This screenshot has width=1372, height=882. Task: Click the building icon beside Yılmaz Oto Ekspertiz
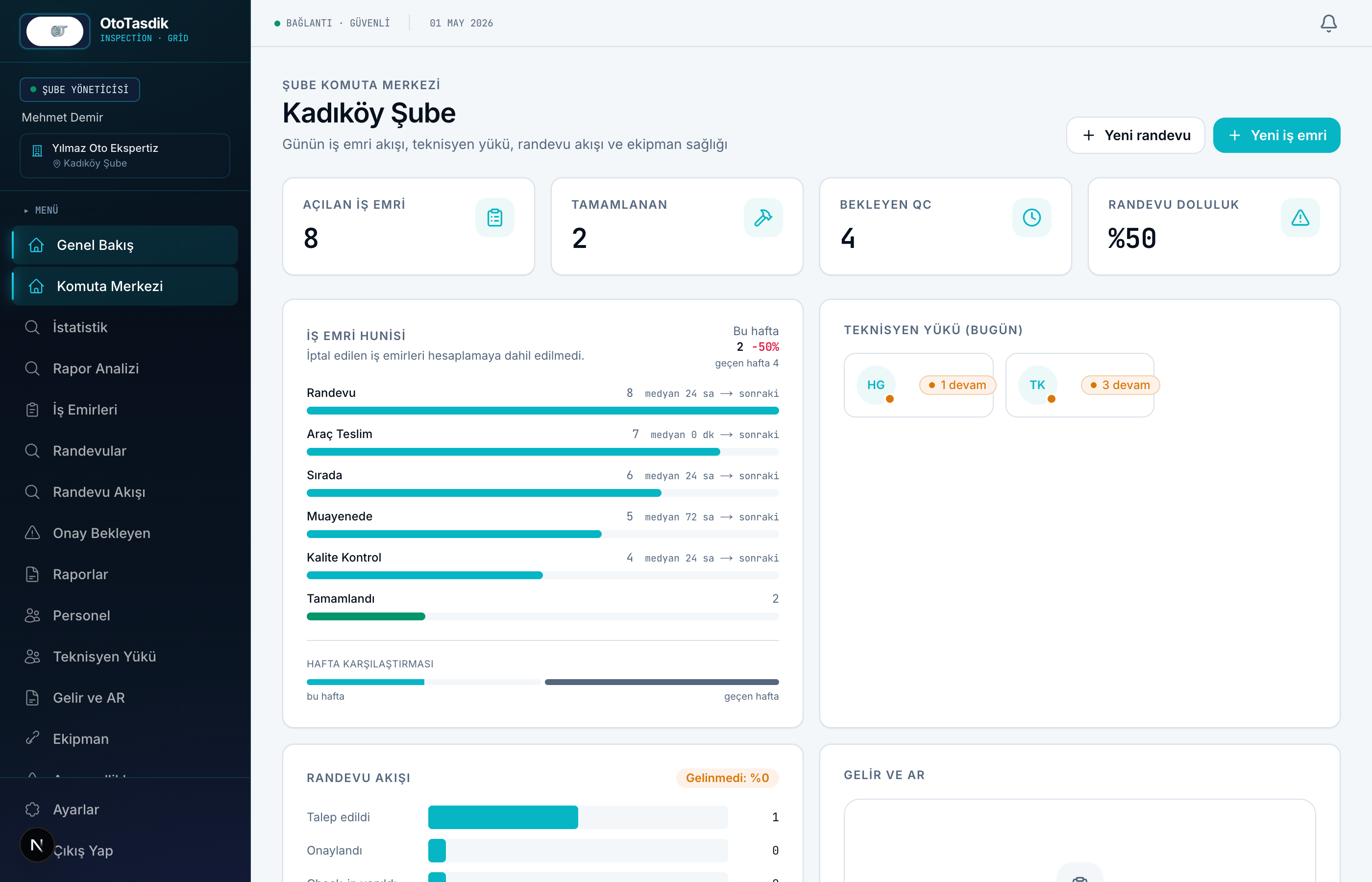37,150
